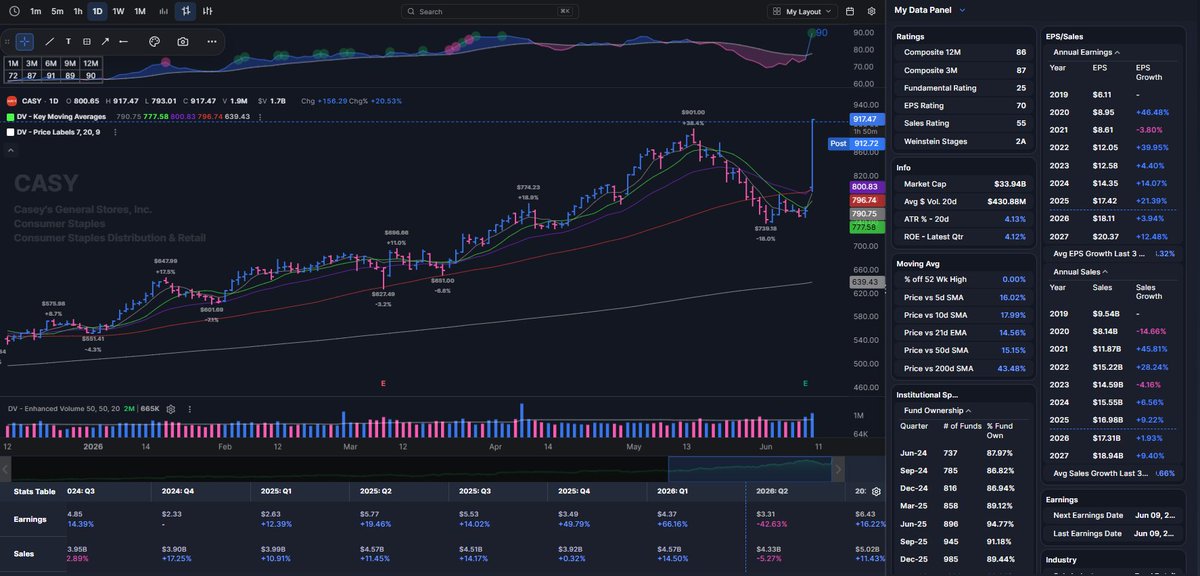Image resolution: width=1200 pixels, height=576 pixels.
Task: Select the trend line drawing tool
Action: point(50,41)
